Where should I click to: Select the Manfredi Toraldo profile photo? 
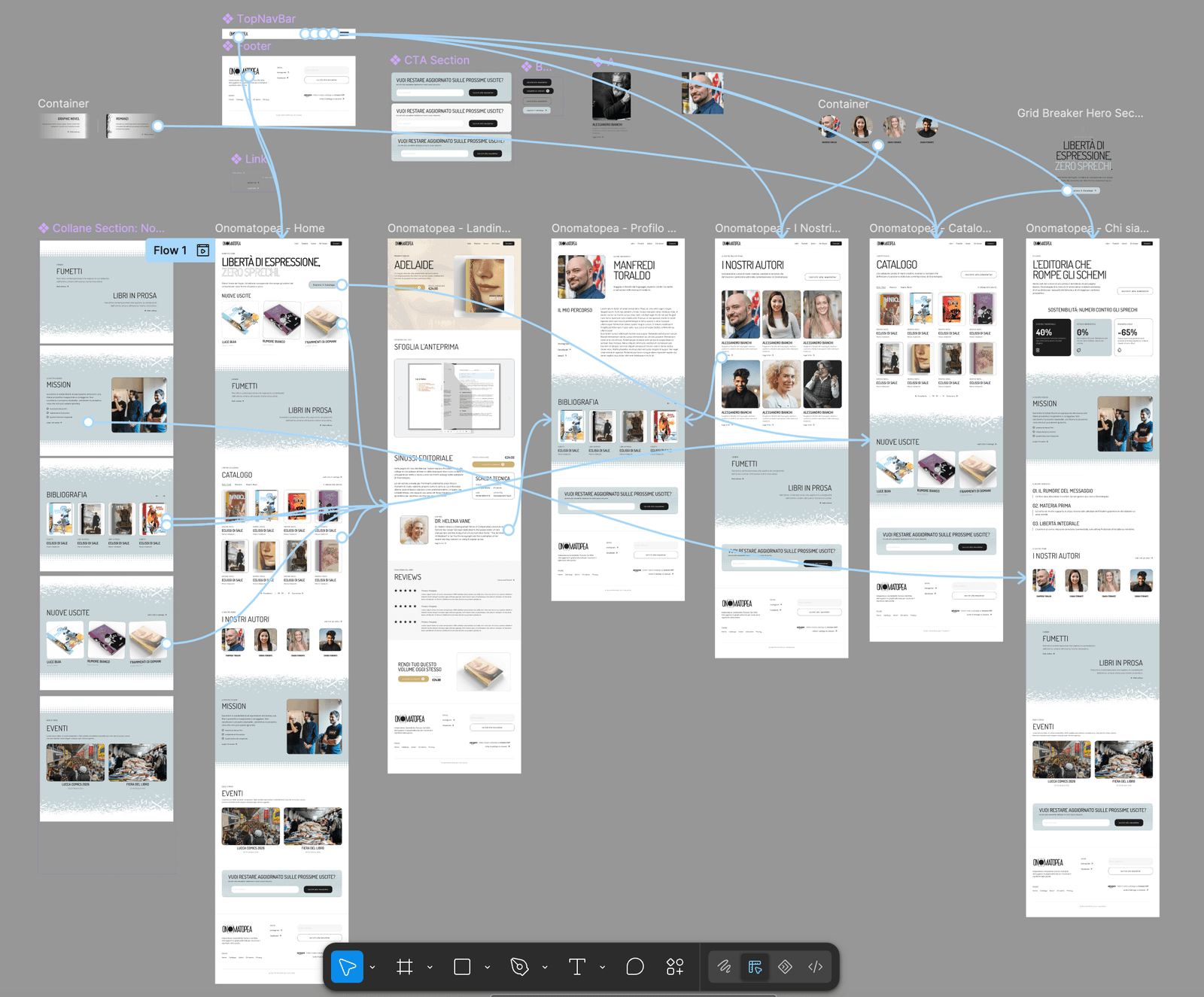click(582, 277)
